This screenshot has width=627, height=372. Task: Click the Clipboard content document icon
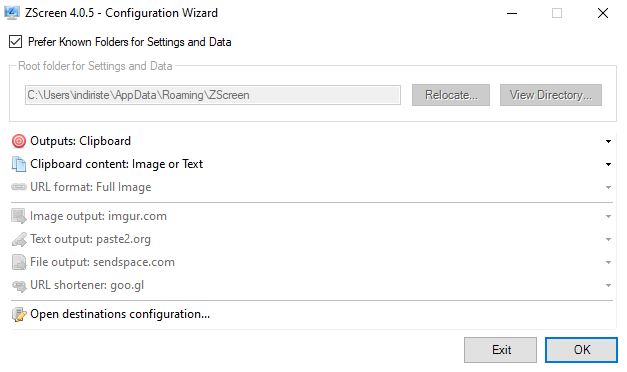[x=19, y=164]
